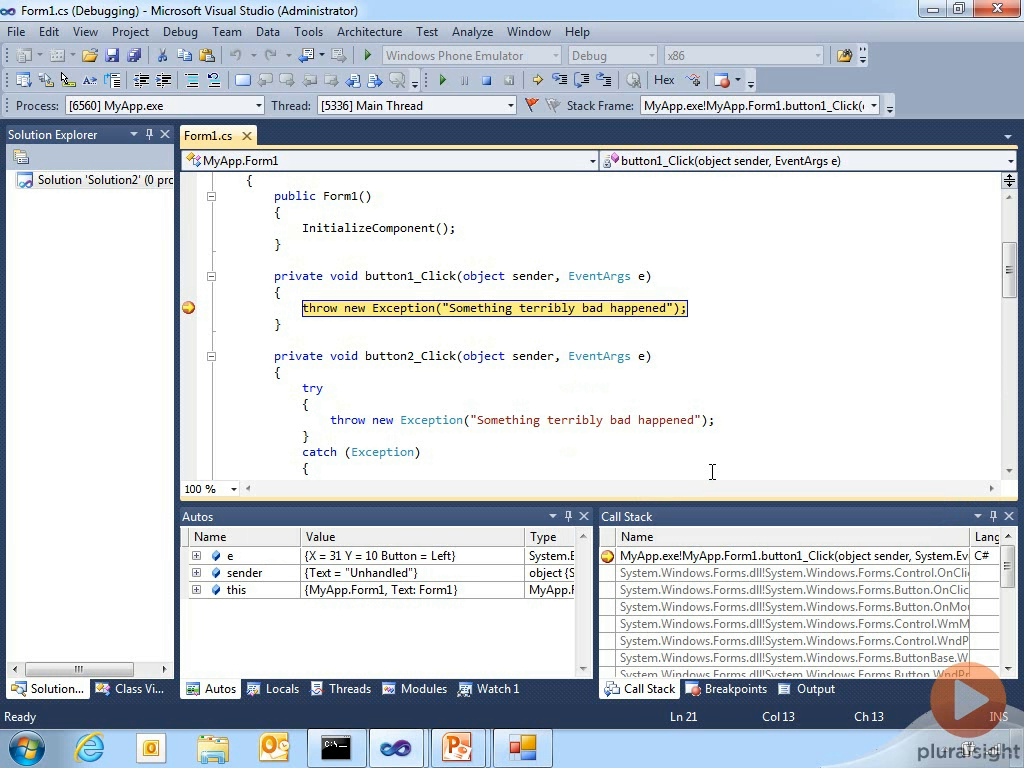Screen dimensions: 1024x768
Task: Switch to the Class View tab
Action: (x=130, y=688)
